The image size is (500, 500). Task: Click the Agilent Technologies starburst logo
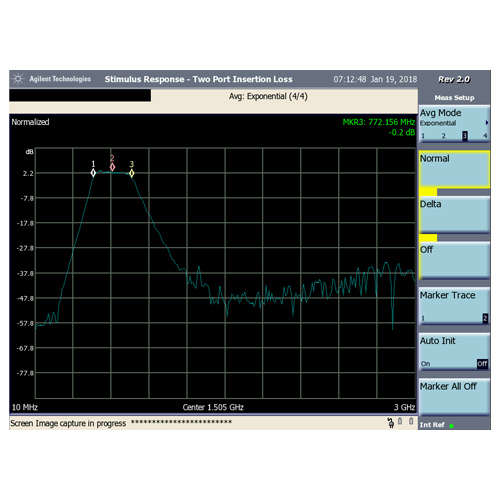(x=18, y=79)
